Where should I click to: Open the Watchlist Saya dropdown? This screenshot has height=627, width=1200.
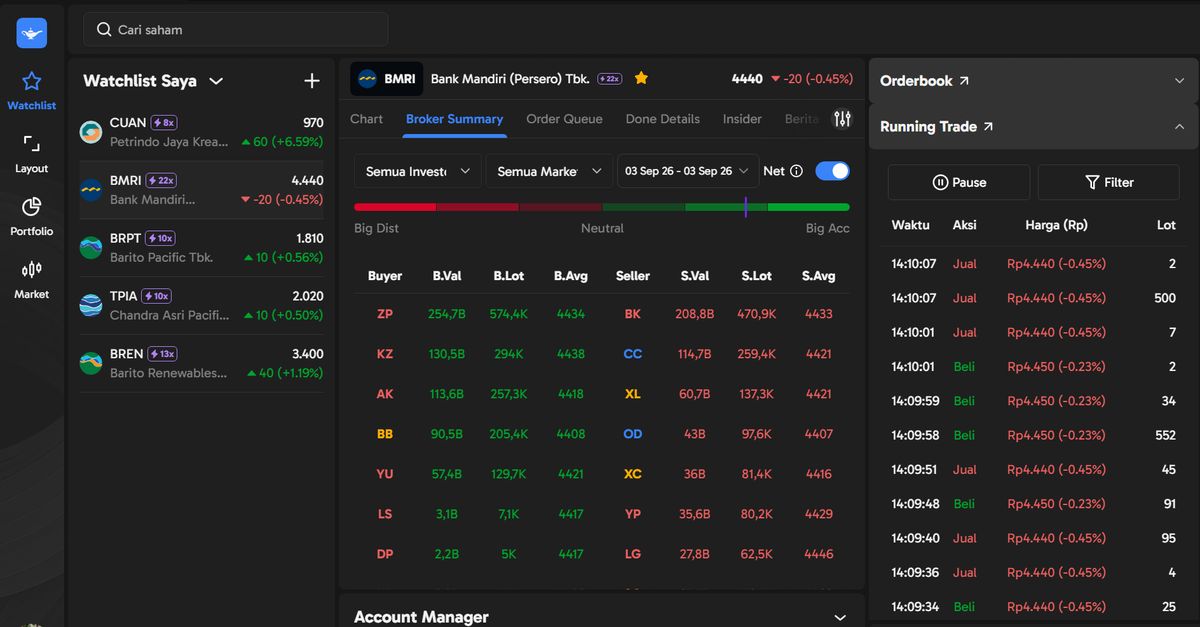click(x=216, y=81)
